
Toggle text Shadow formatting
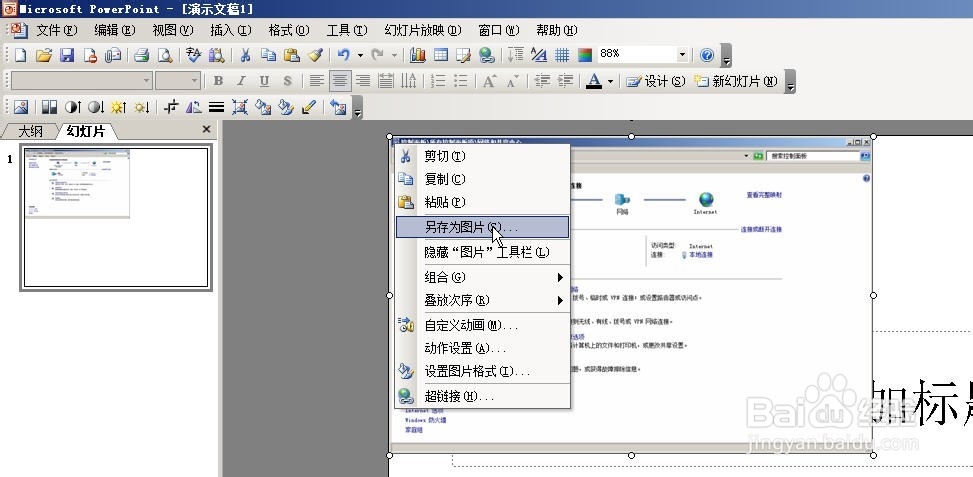point(287,81)
